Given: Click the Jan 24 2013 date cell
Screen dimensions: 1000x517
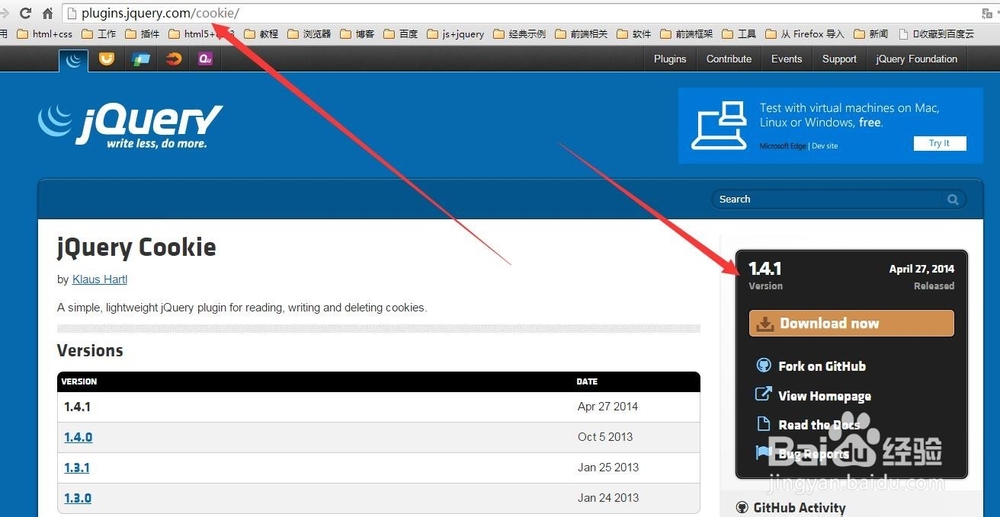Looking at the screenshot, I should tap(608, 498).
